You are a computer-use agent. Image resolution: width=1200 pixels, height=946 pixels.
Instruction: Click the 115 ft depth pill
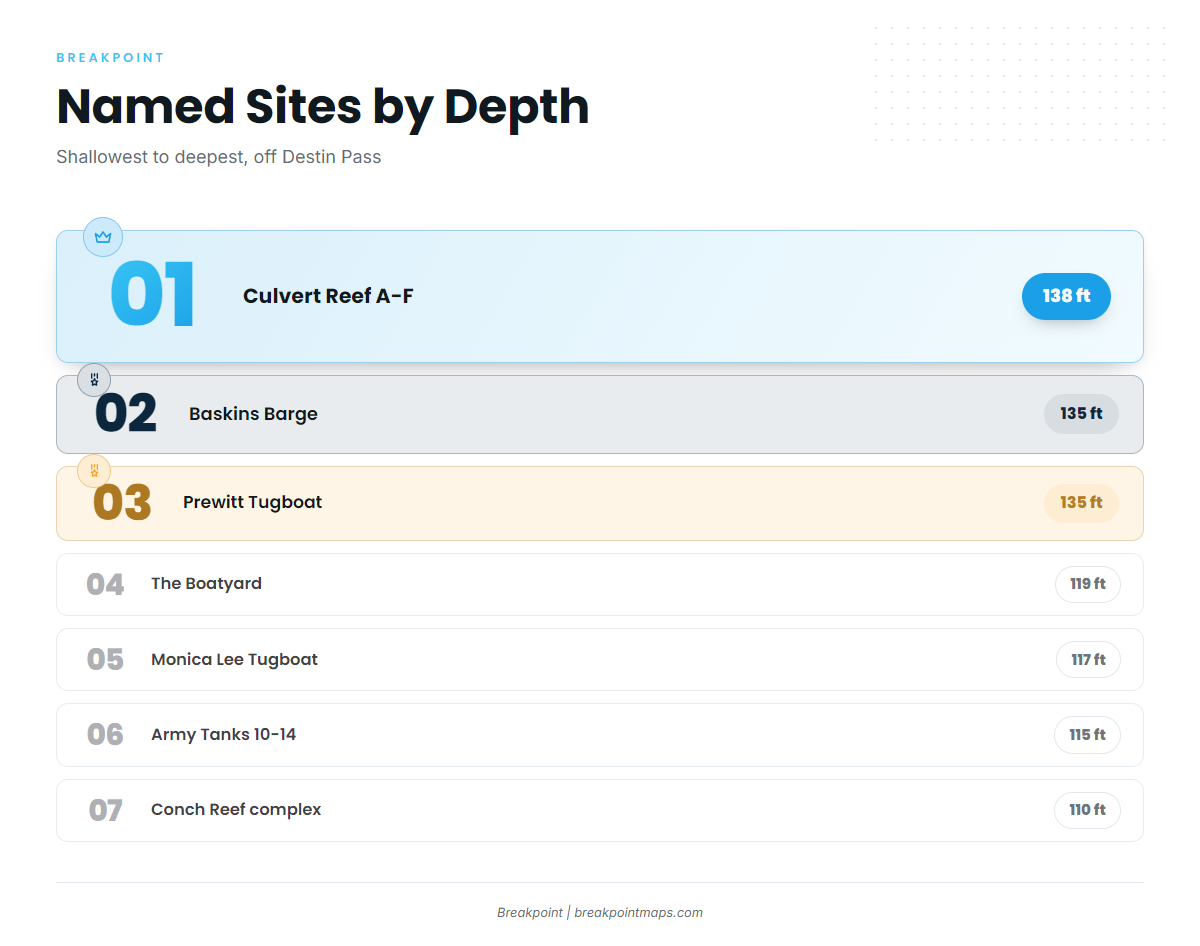[x=1087, y=735]
